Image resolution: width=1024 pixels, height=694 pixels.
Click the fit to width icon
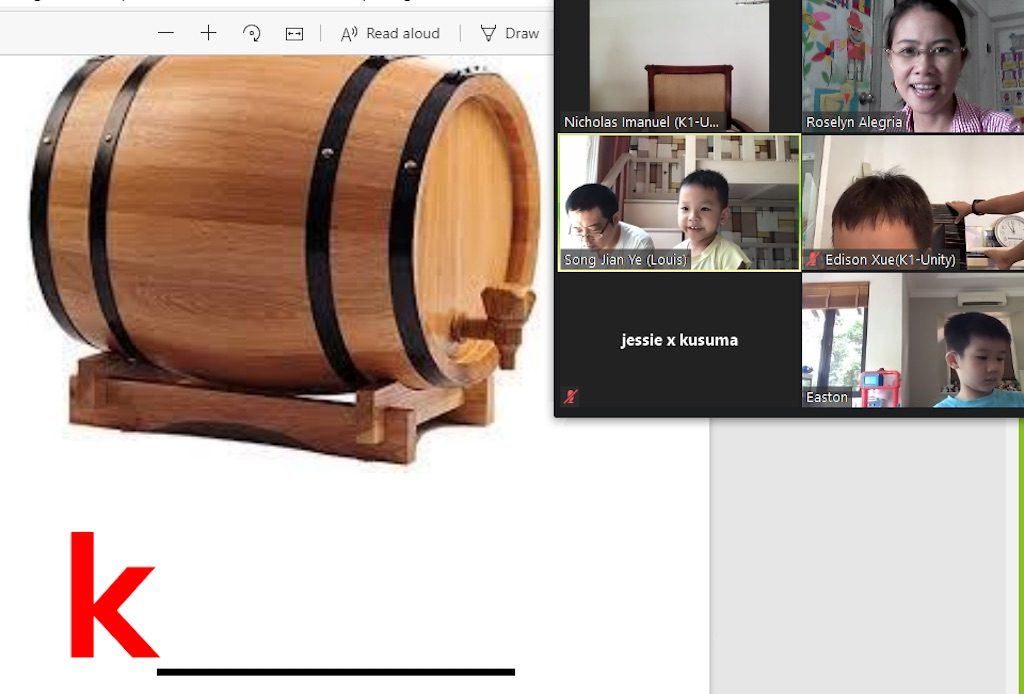point(294,33)
